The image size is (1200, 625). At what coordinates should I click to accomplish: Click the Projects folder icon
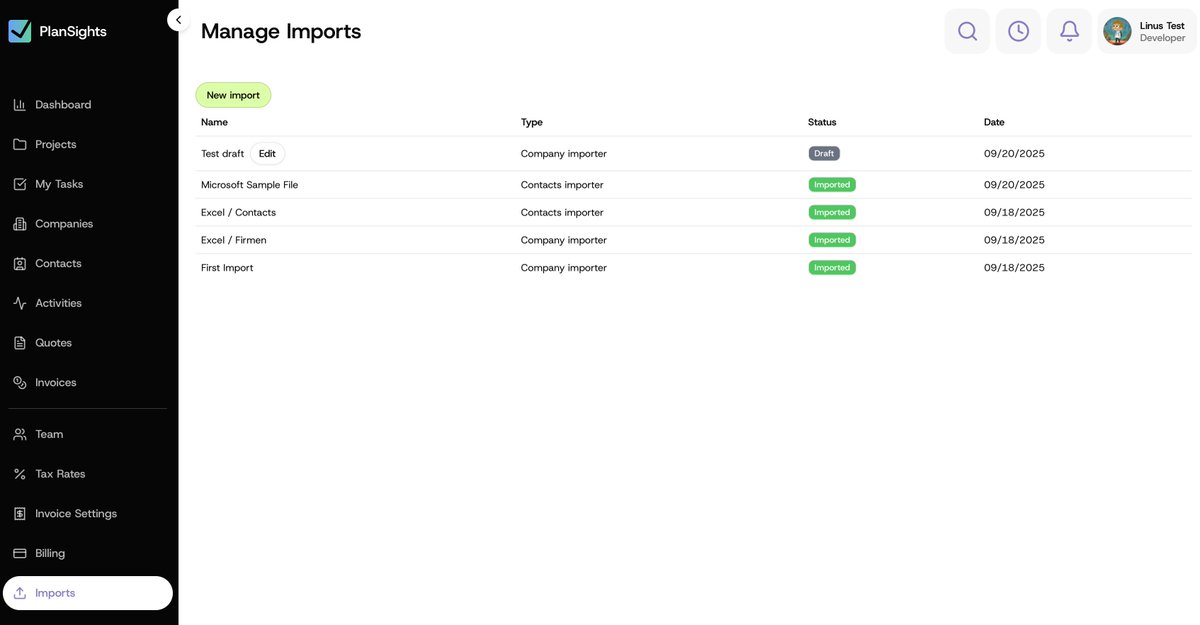[x=20, y=144]
